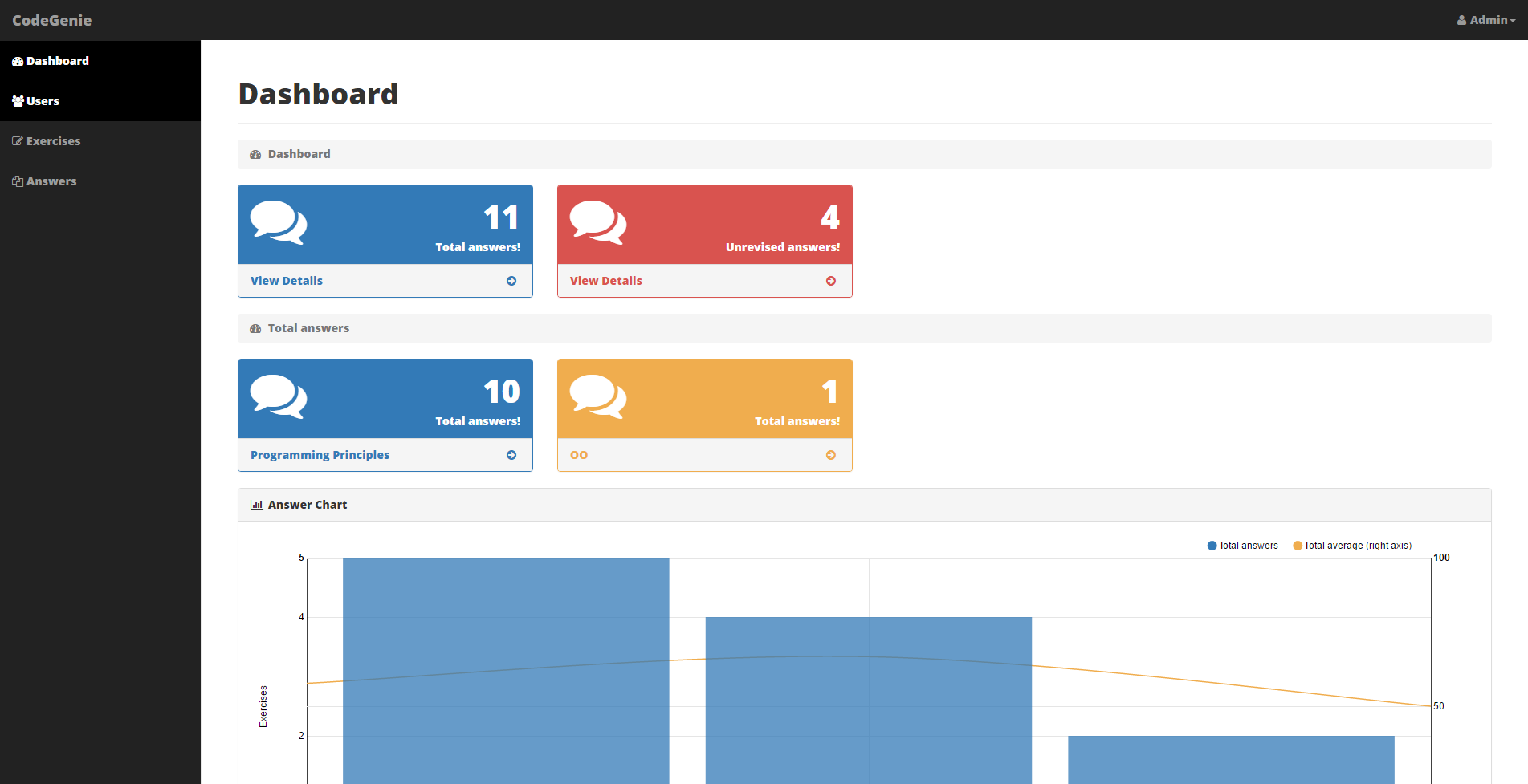Click gauge icon in Dashboard breadcrumb bar
1528x784 pixels.
[x=255, y=154]
